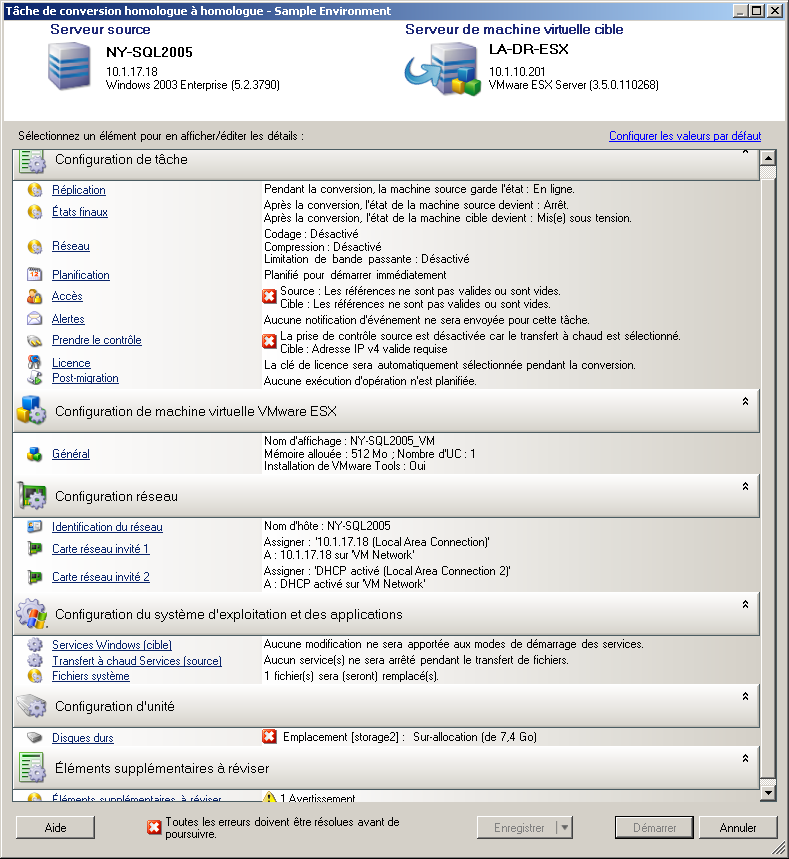This screenshot has height=859, width=789.
Task: Click the scrollbar up arrow
Action: pos(768,158)
